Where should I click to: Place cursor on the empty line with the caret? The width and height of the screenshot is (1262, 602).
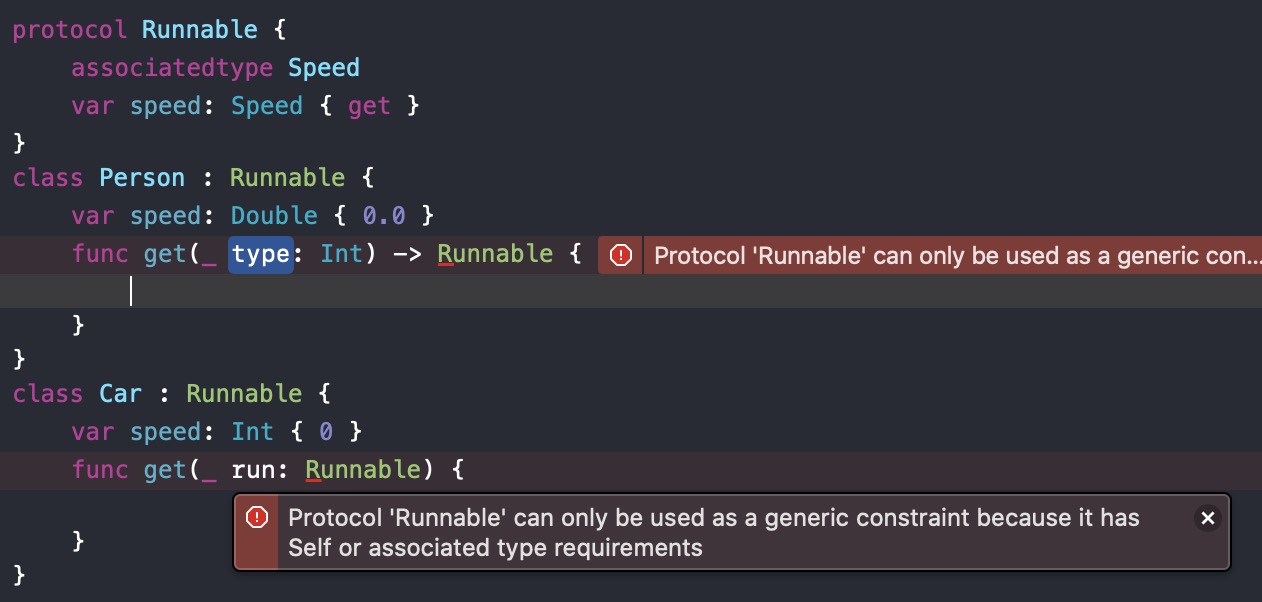click(631, 291)
